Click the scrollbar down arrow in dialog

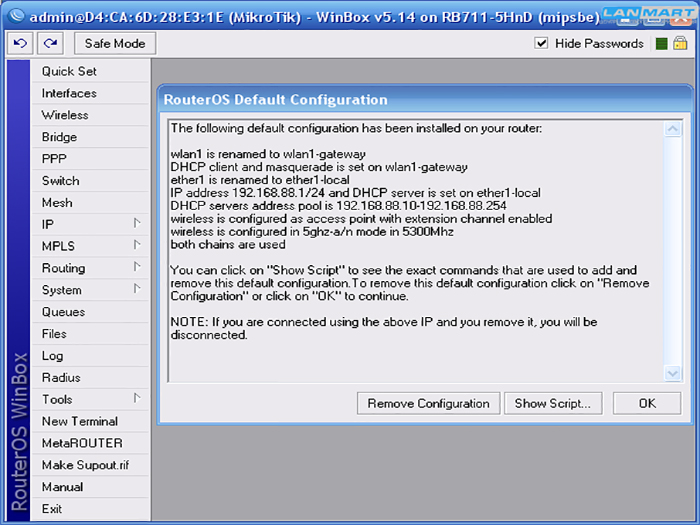tap(673, 373)
